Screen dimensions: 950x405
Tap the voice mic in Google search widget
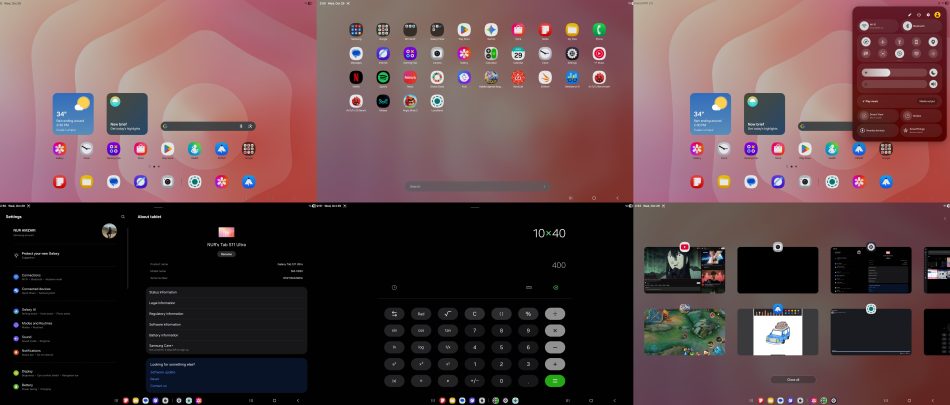[x=241, y=126]
